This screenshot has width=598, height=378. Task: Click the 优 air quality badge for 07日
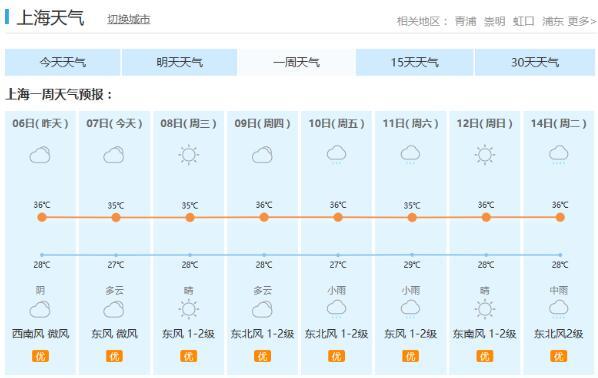(114, 356)
